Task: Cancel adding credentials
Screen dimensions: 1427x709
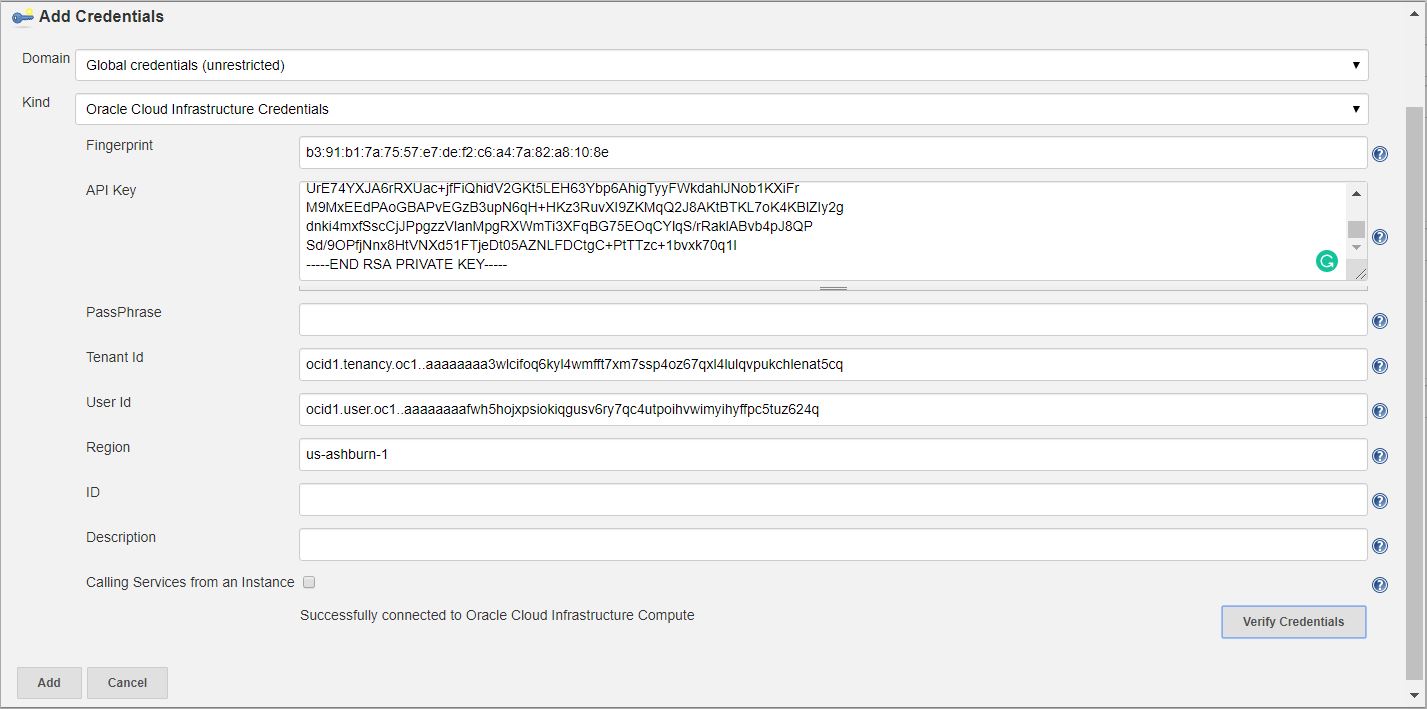Action: pos(127,683)
